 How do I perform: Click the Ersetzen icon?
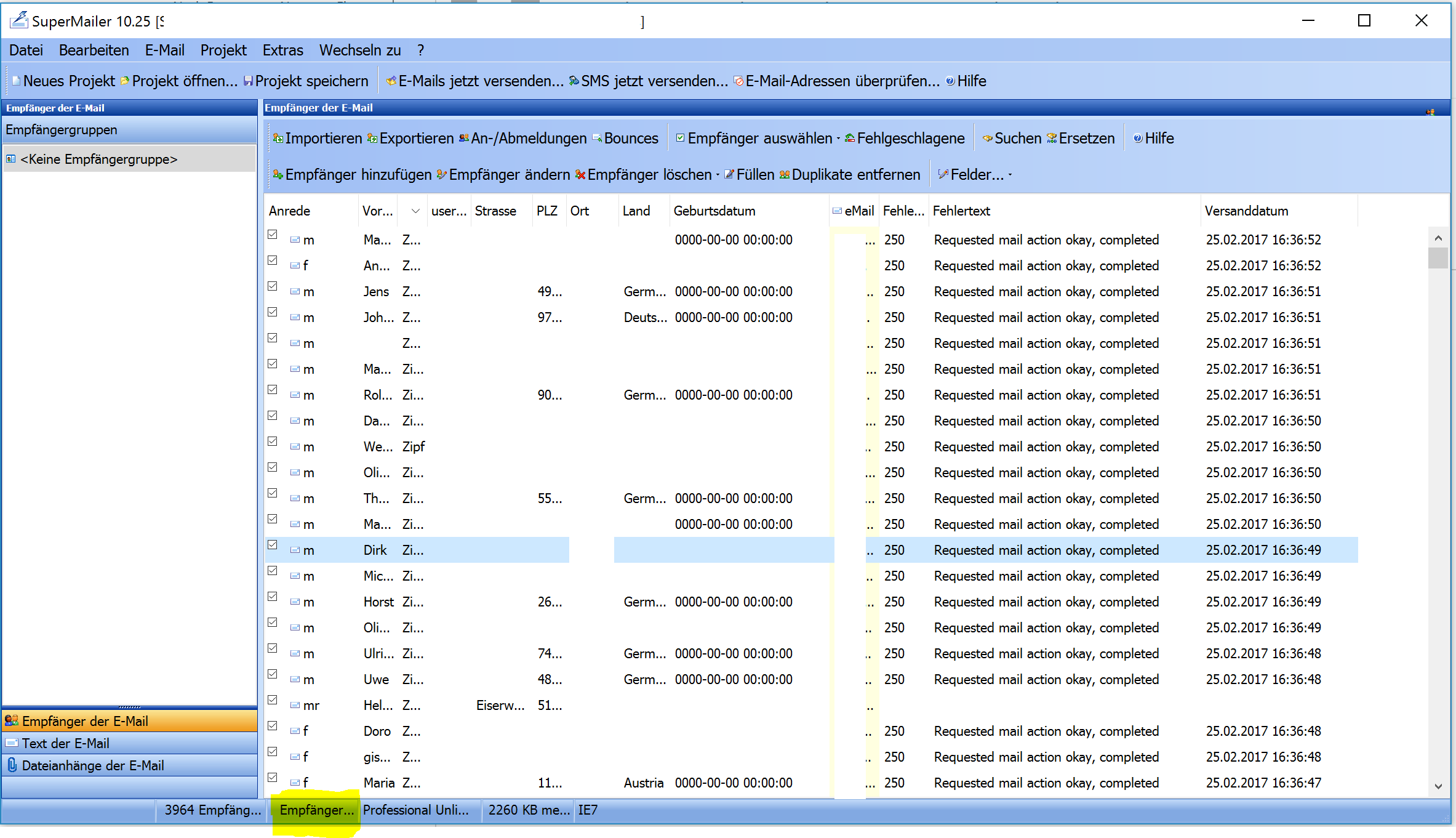pyautogui.click(x=1052, y=139)
